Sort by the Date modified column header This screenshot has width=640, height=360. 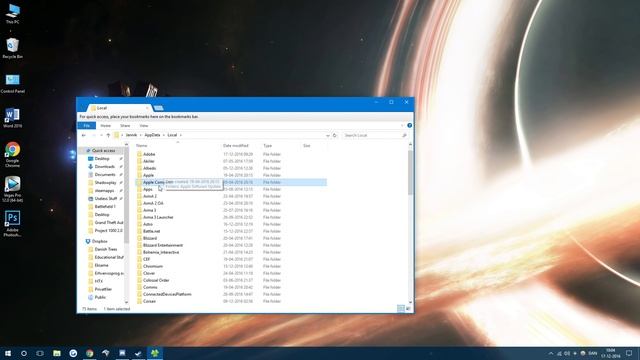[236, 146]
